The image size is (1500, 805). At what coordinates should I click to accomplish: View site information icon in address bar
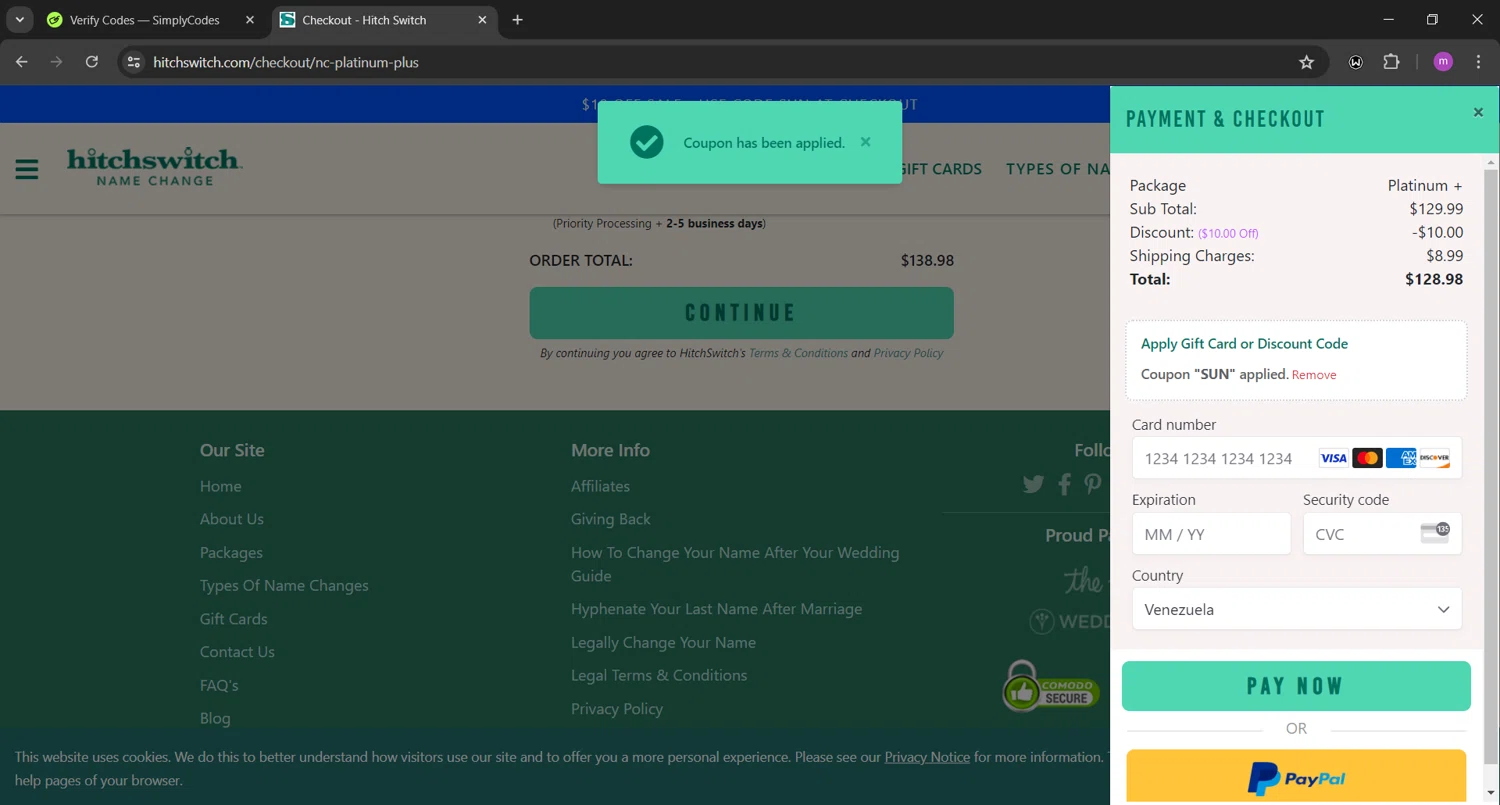tap(133, 62)
